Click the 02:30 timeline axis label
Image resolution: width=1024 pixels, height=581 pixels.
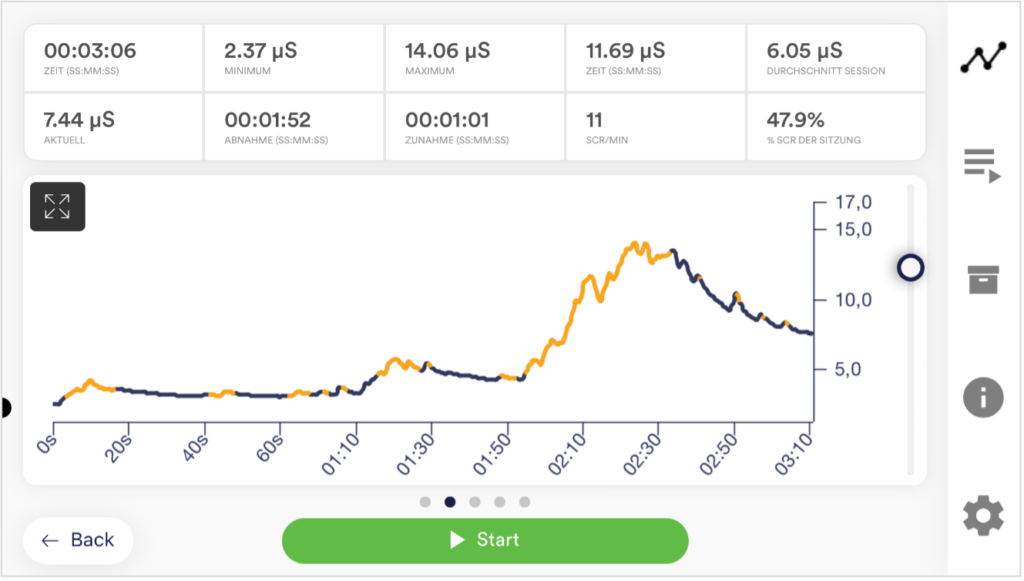pos(643,455)
